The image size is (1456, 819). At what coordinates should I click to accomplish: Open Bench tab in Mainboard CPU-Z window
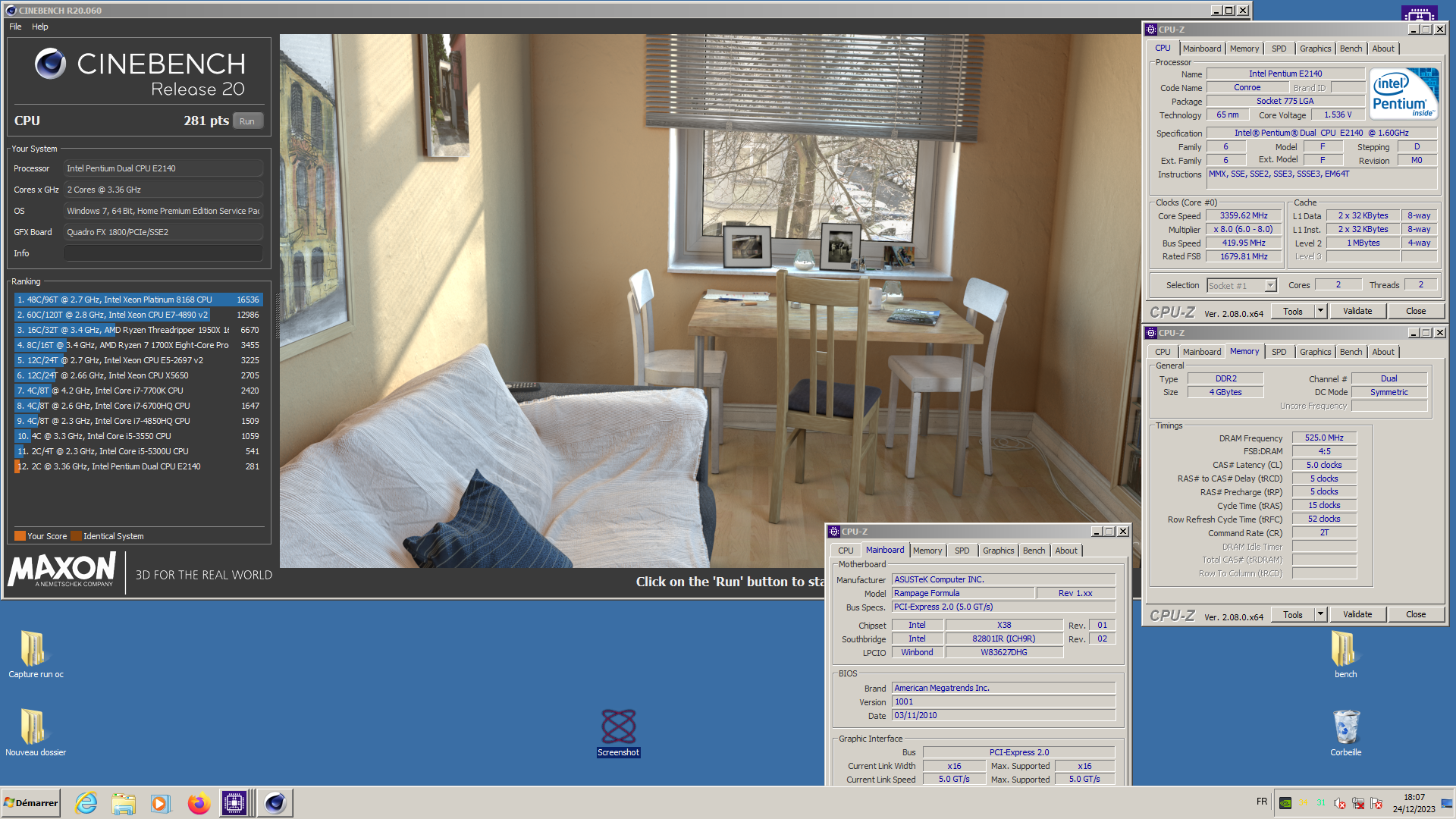[1034, 551]
